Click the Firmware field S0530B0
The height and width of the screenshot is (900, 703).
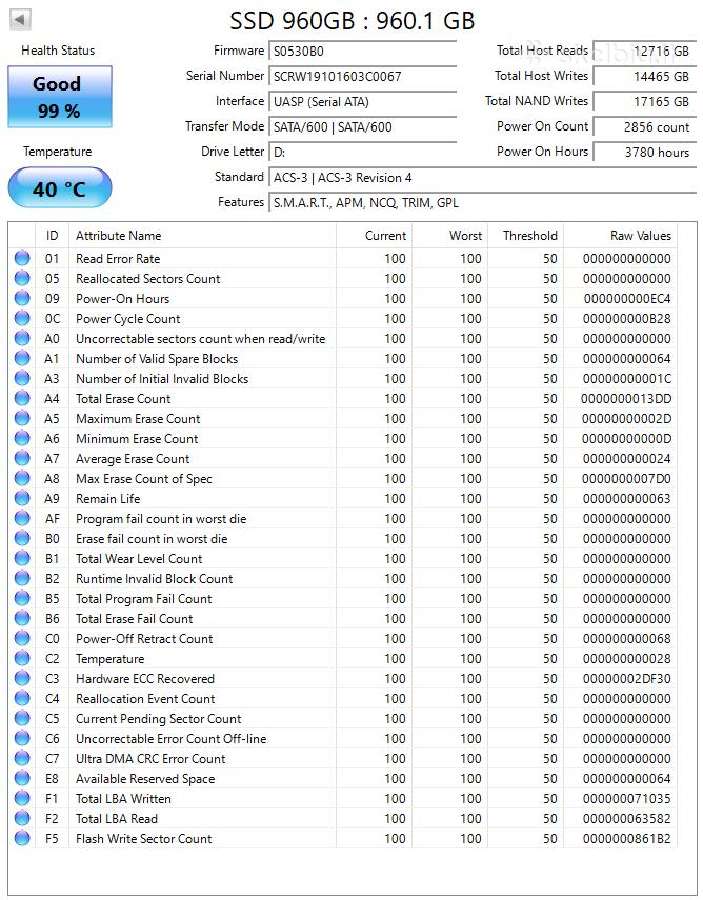point(363,51)
